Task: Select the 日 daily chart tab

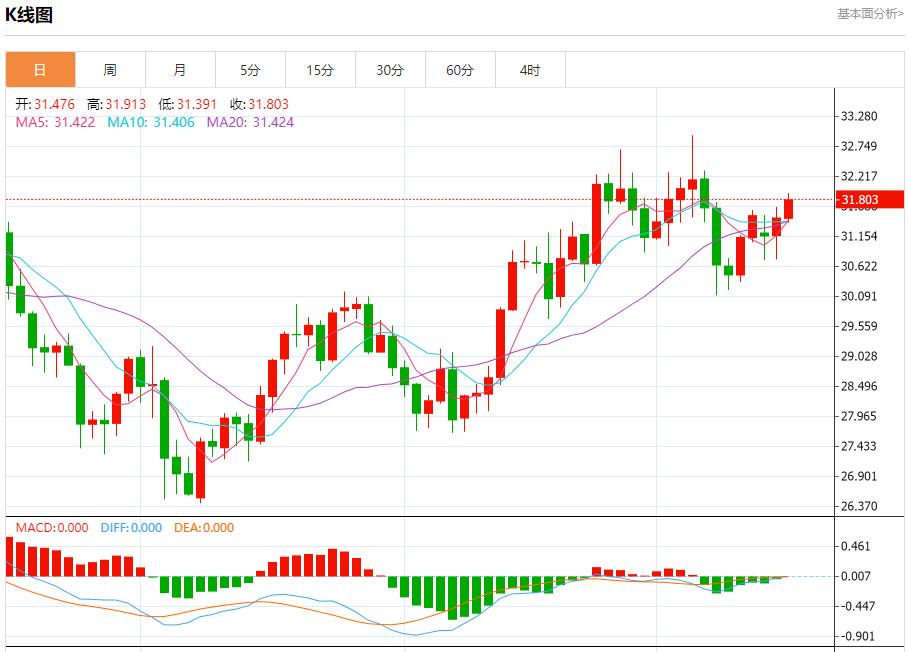Action: pos(40,70)
